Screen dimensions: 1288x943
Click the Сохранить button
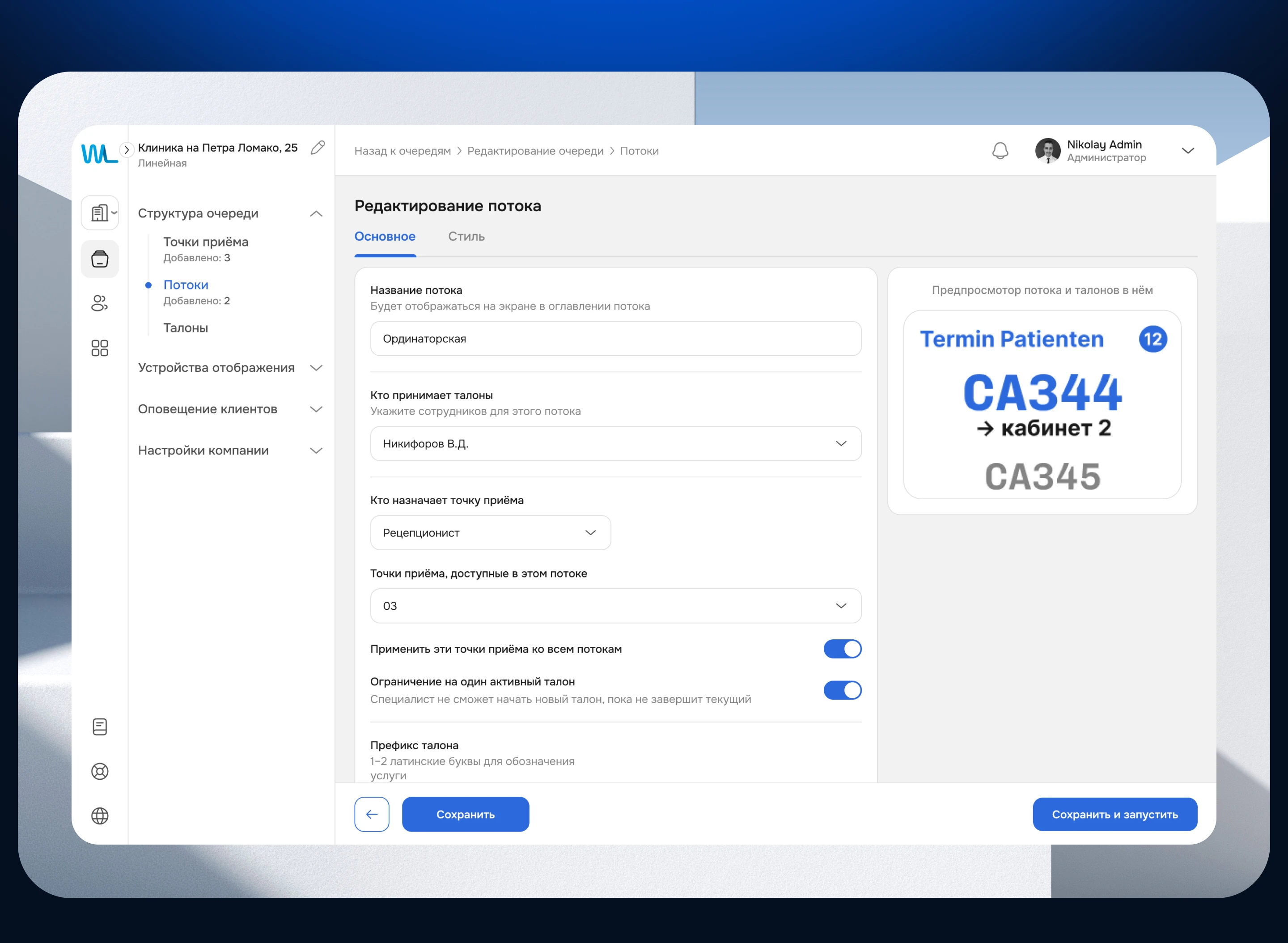[x=465, y=815]
